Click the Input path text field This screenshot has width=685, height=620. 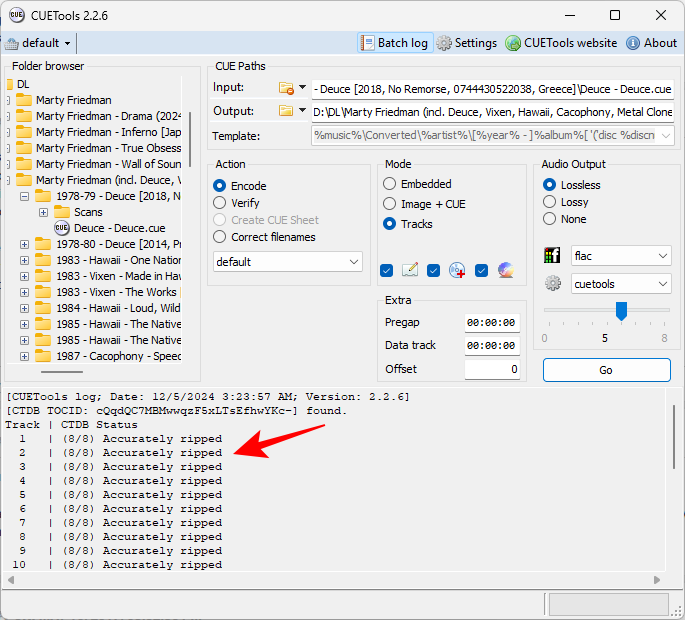[x=492, y=89]
